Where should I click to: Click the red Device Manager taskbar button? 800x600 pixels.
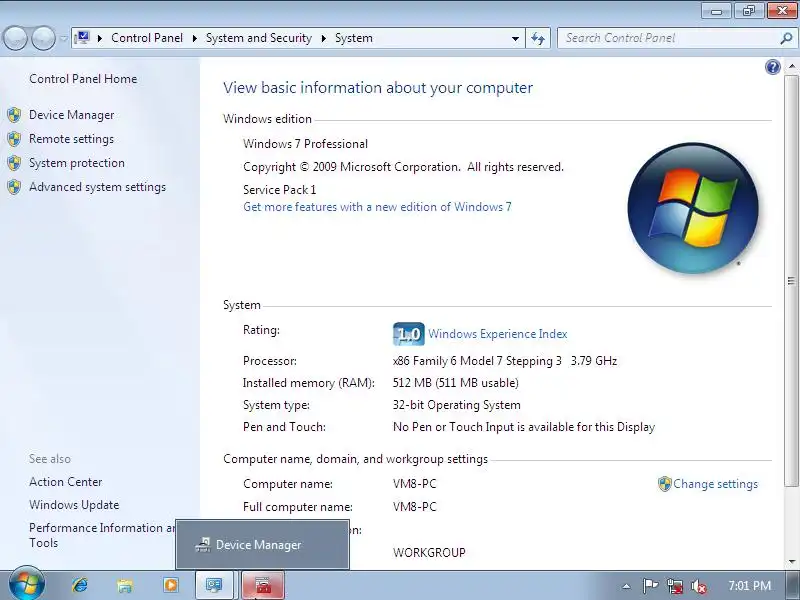(263, 585)
